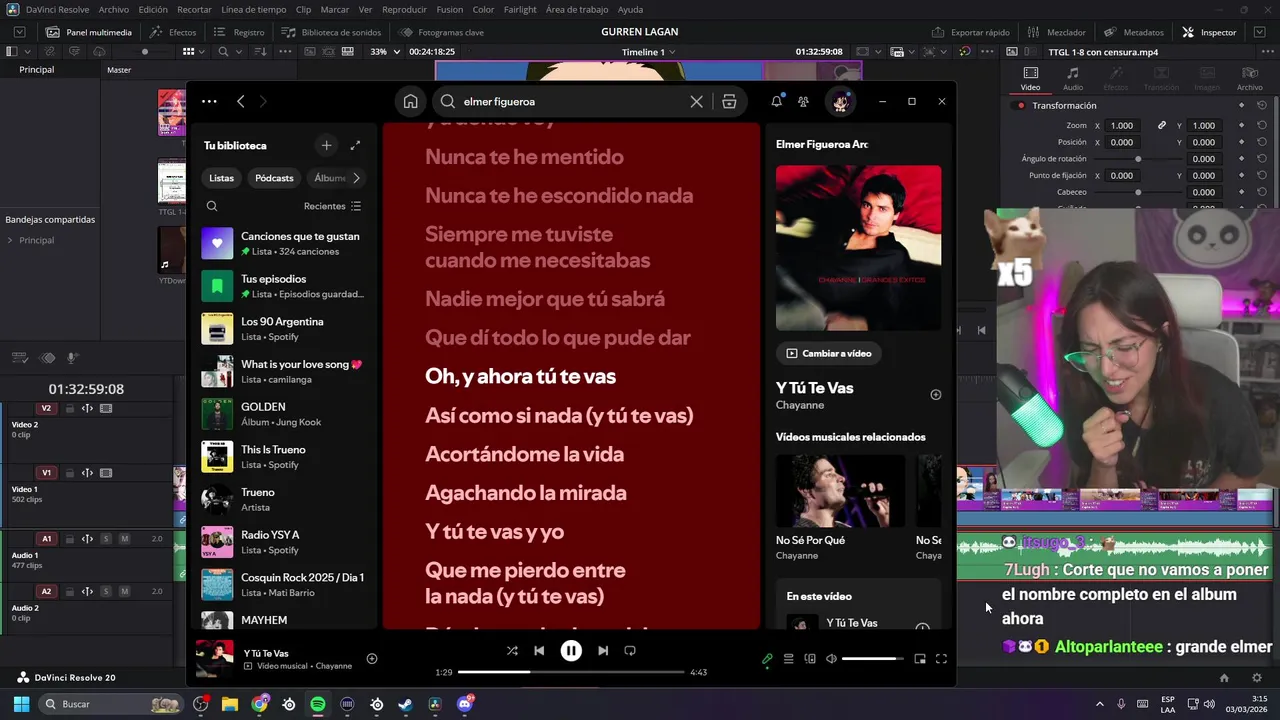
Task: Open This Is Trueno playlist
Action: click(282, 456)
